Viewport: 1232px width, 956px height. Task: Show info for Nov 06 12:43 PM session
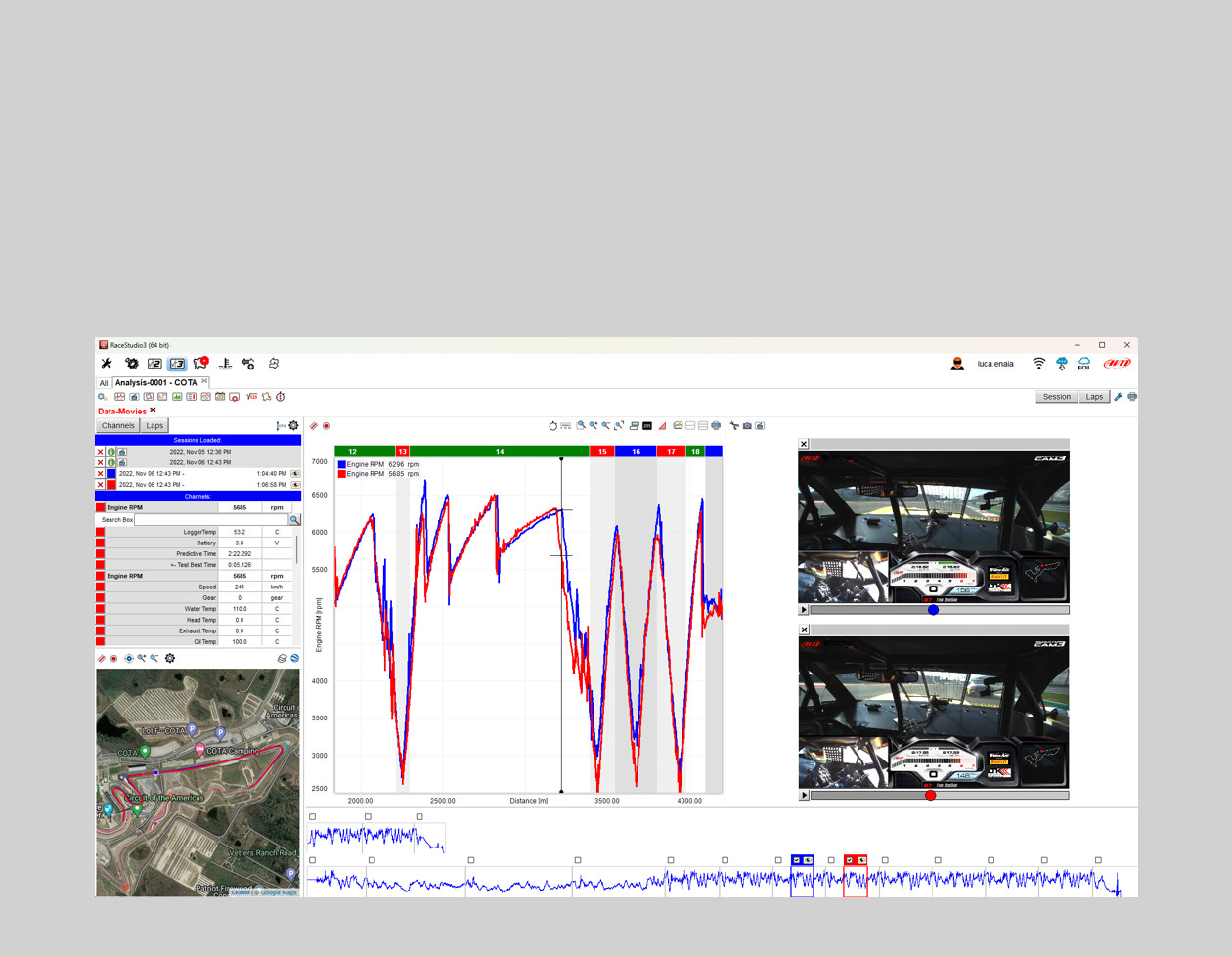(111, 463)
